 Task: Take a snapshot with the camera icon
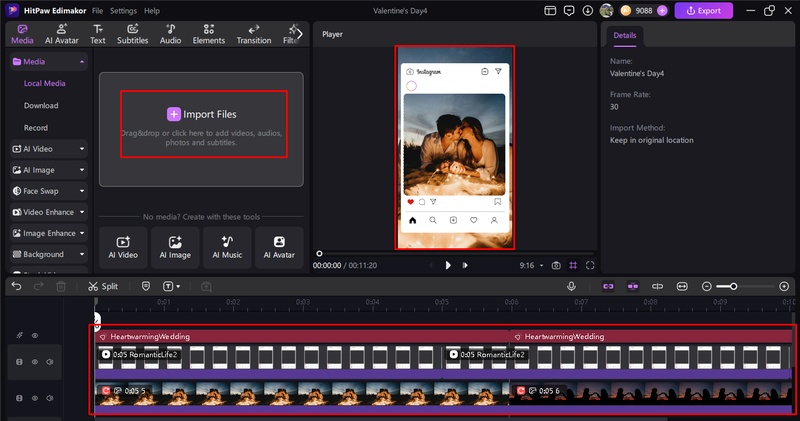point(556,265)
